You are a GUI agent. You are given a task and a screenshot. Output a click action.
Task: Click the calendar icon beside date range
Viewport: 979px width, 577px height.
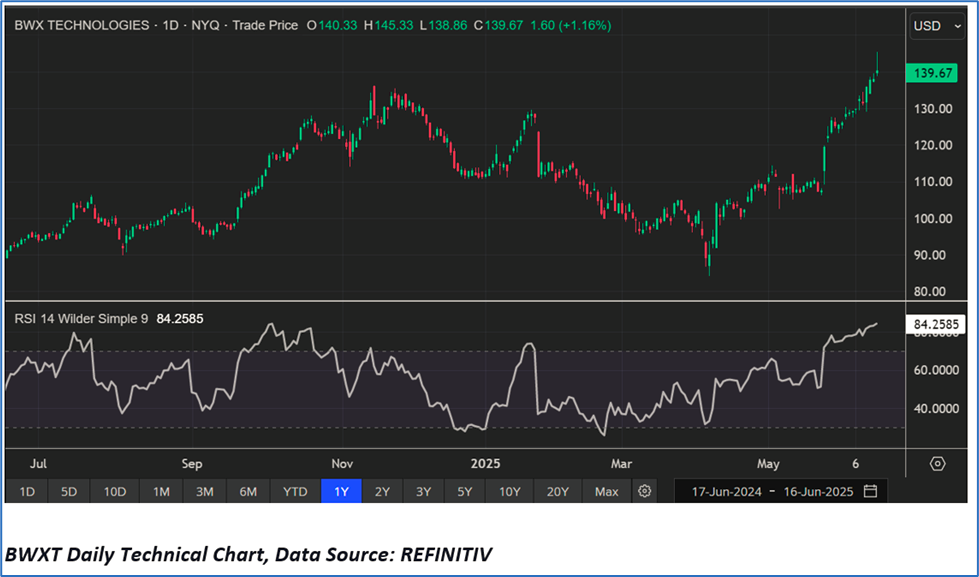click(x=870, y=491)
